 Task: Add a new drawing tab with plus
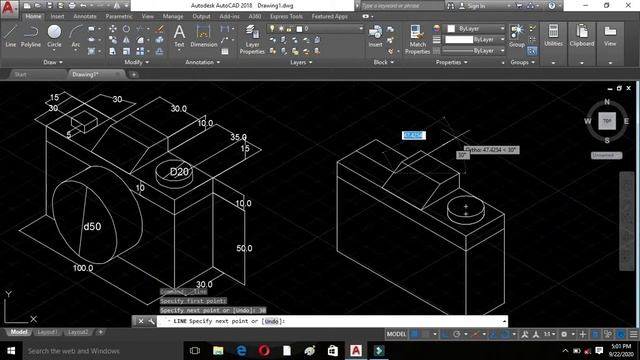click(133, 74)
